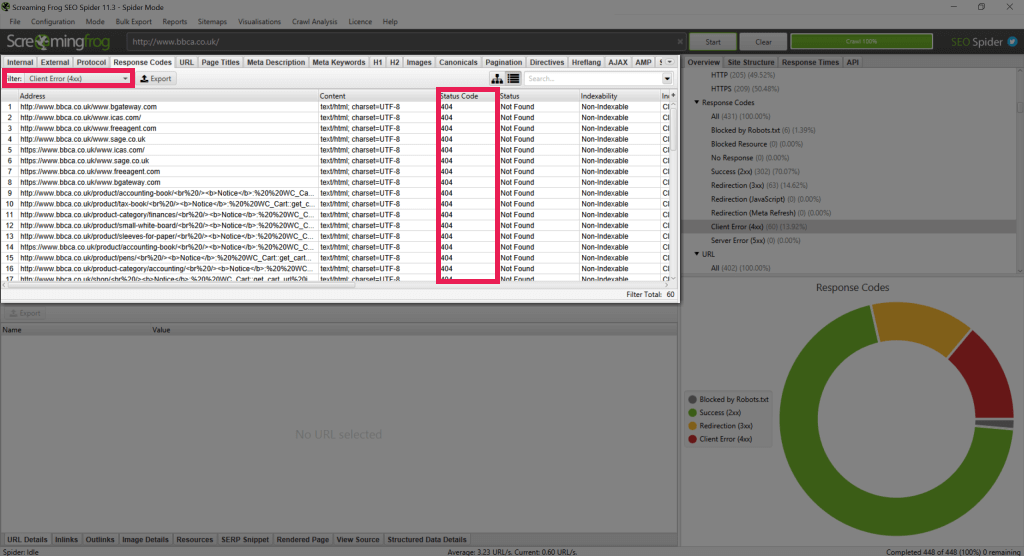
Task: Switch to the Protocol tab
Action: 91,62
